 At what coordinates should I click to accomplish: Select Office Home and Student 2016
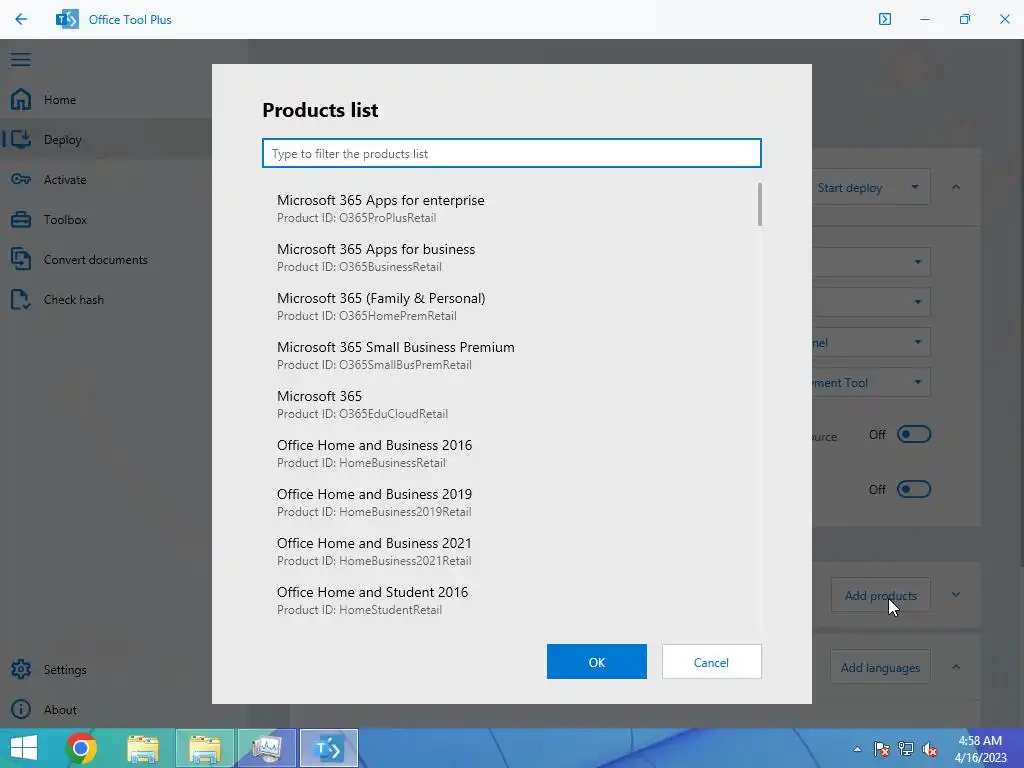[511, 600]
